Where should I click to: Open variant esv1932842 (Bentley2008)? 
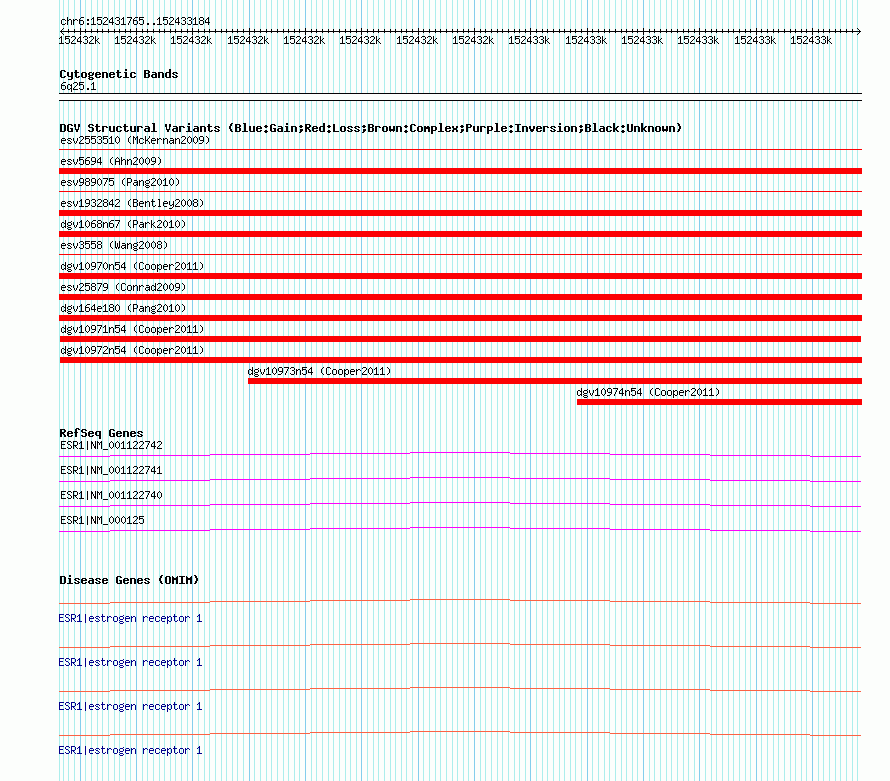(132, 203)
